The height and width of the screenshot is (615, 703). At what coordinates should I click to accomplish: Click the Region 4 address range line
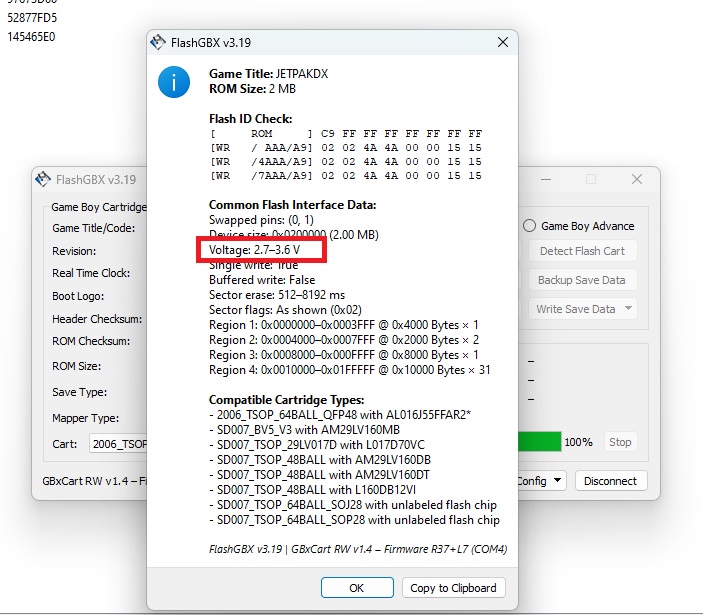[350, 370]
